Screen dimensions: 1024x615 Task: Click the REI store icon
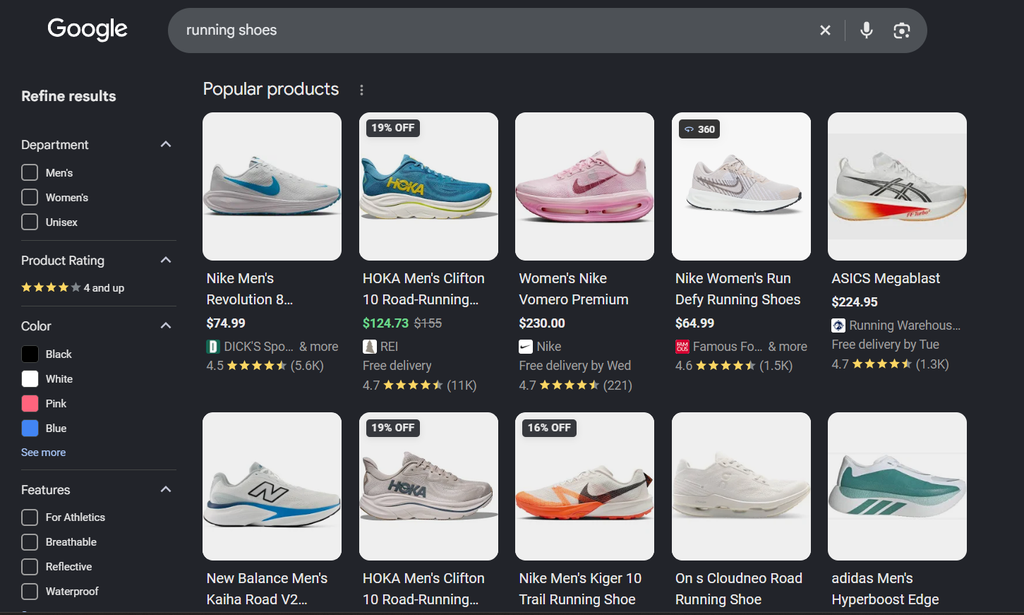370,347
